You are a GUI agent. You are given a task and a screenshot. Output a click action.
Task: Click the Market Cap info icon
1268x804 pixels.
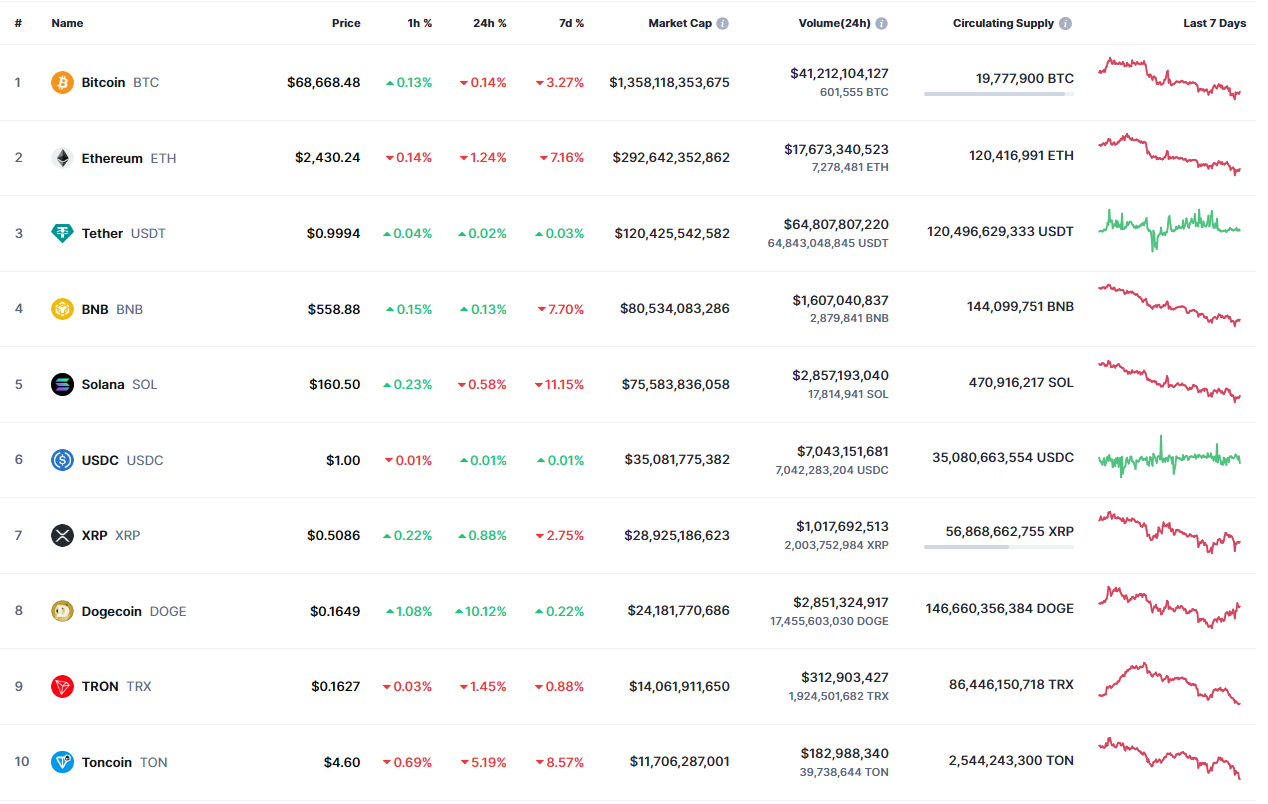723,23
